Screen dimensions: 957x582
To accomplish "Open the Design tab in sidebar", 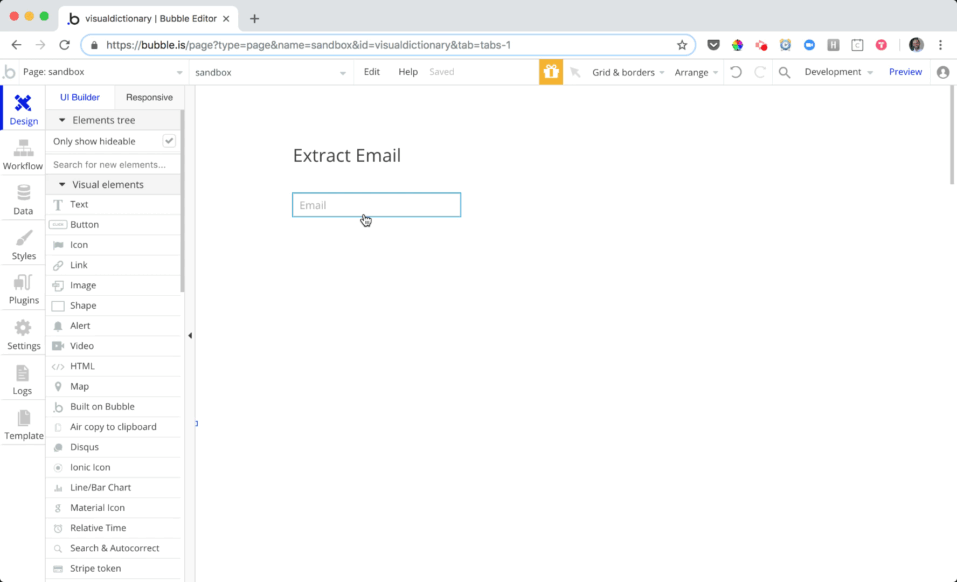I will [23, 109].
